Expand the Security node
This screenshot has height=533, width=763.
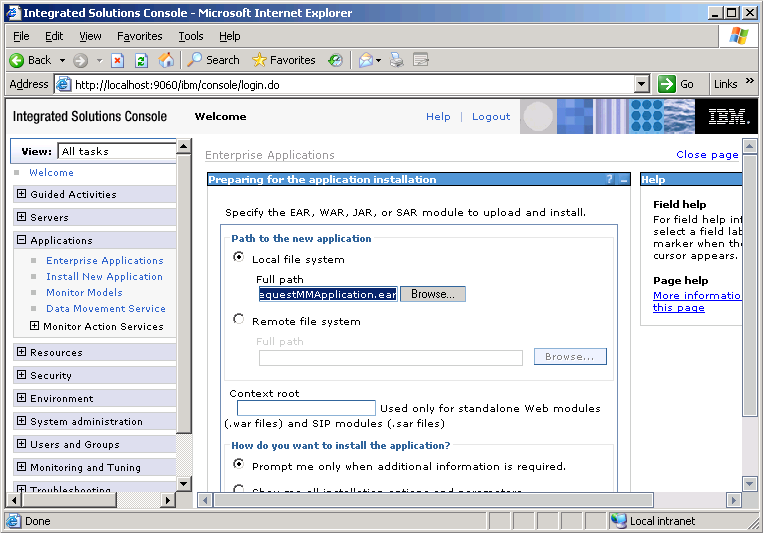[21, 374]
